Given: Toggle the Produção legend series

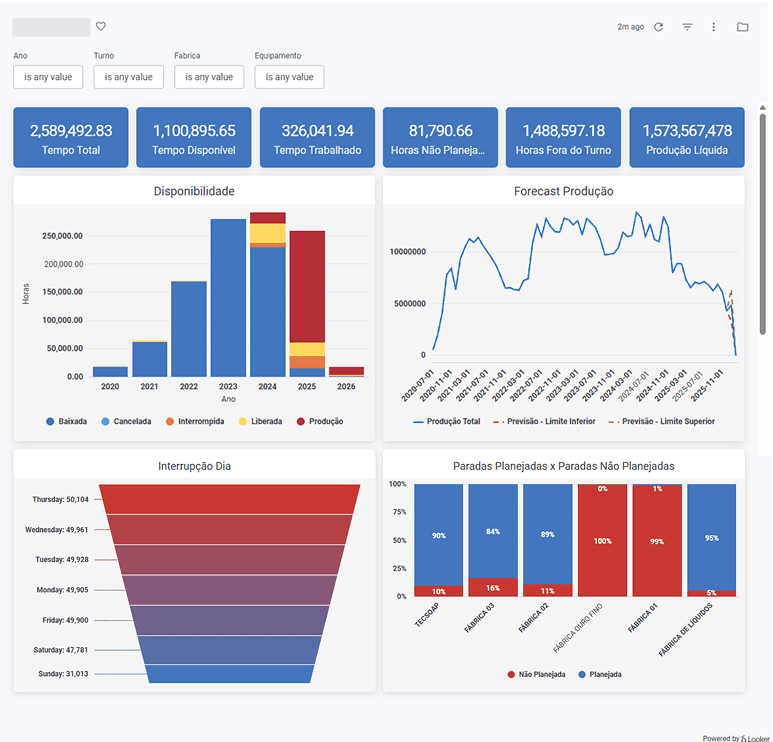Looking at the screenshot, I should 320,422.
